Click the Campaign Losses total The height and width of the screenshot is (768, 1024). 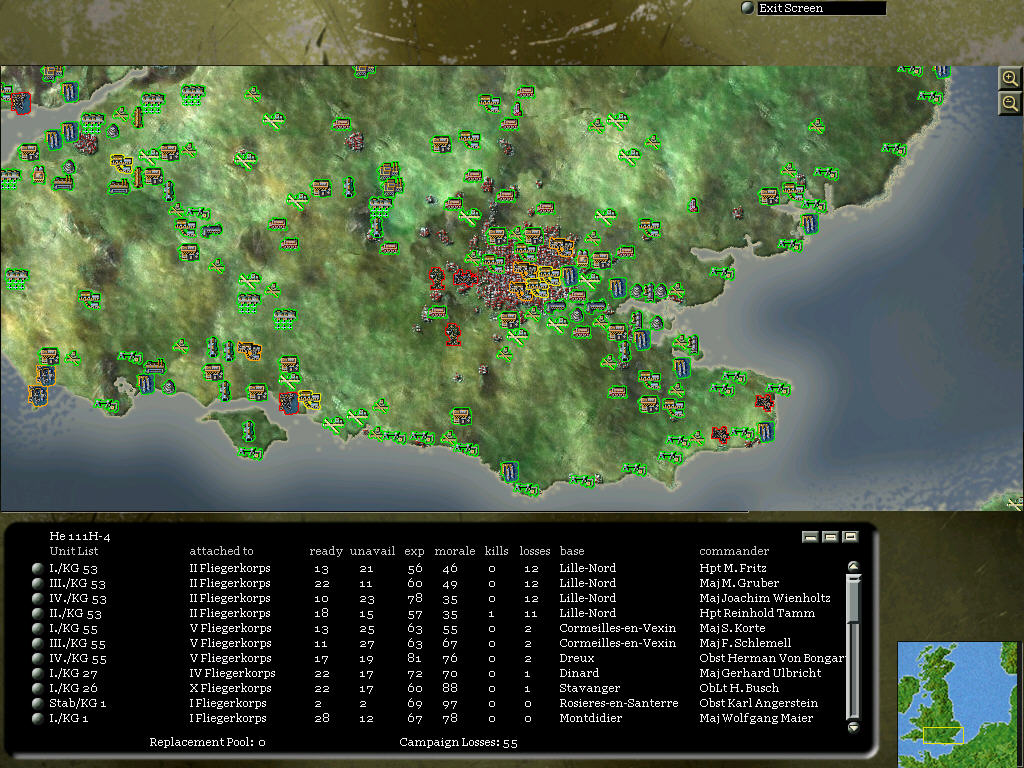510,743
